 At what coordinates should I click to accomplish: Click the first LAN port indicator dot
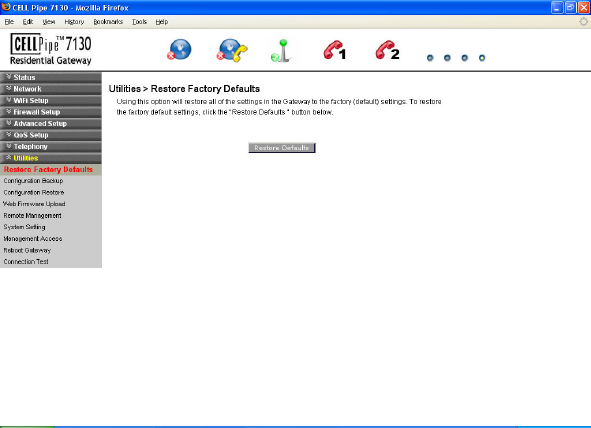430,58
